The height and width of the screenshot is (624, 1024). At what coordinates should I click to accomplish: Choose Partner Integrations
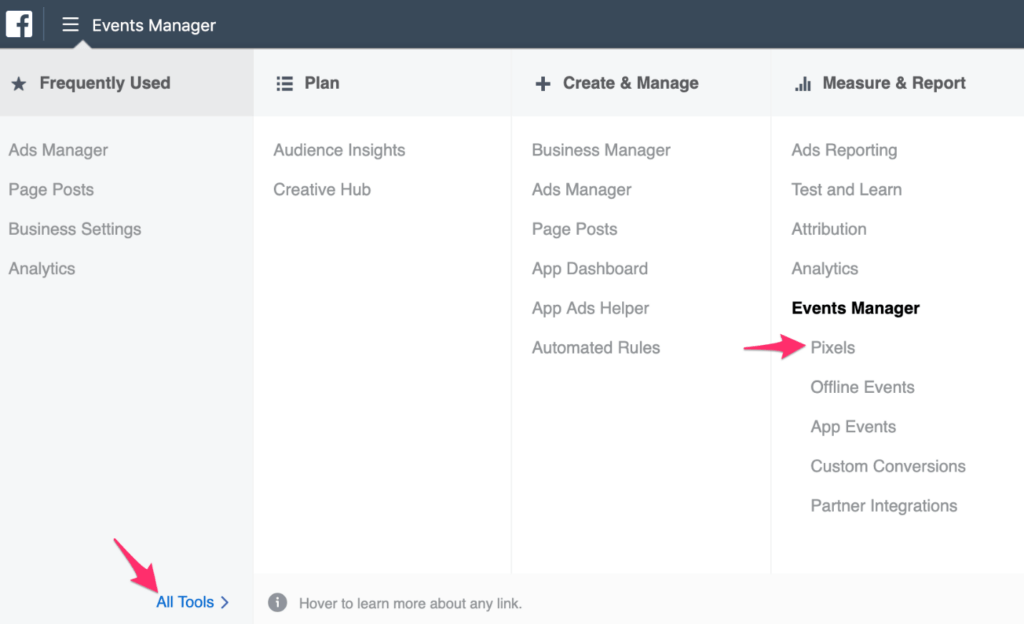pyautogui.click(x=883, y=506)
